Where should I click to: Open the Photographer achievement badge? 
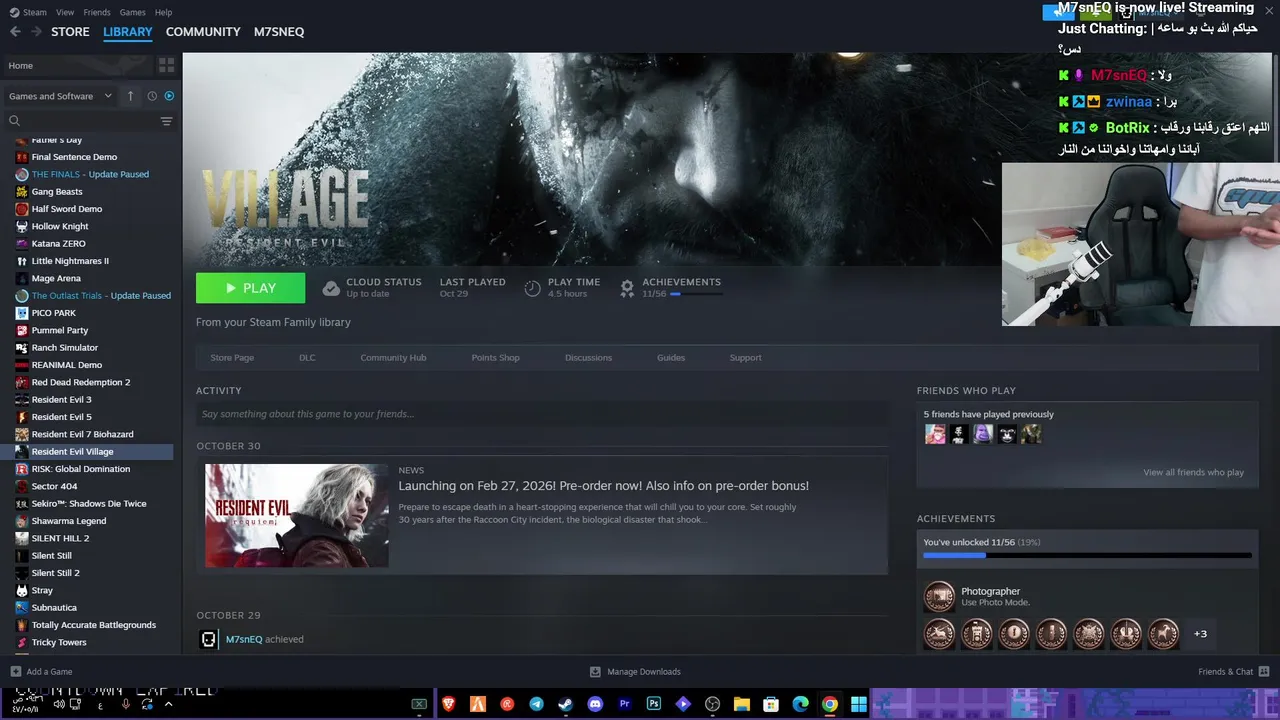click(x=939, y=597)
